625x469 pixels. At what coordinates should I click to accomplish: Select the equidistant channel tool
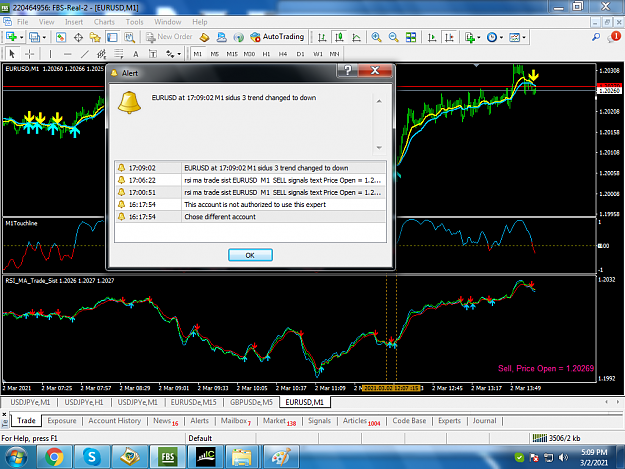(x=102, y=54)
